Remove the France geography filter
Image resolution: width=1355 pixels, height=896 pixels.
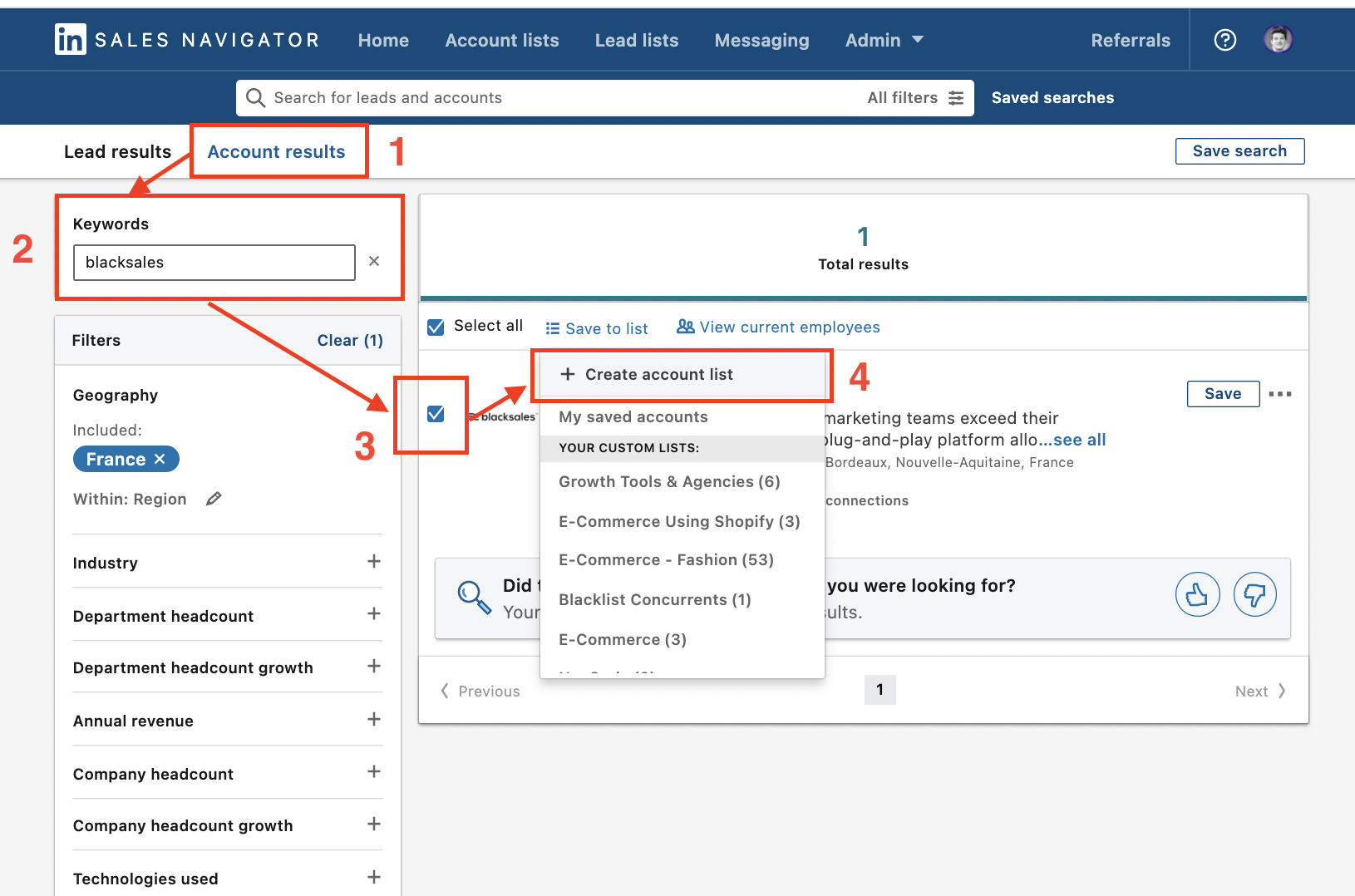[x=160, y=459]
